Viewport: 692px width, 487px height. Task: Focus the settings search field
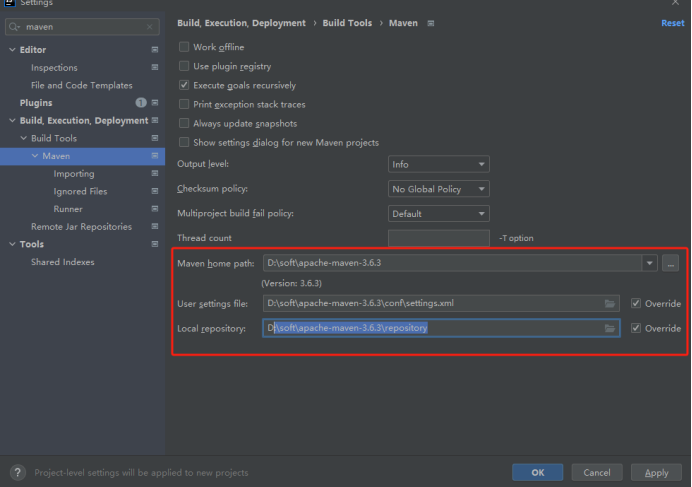click(x=83, y=27)
